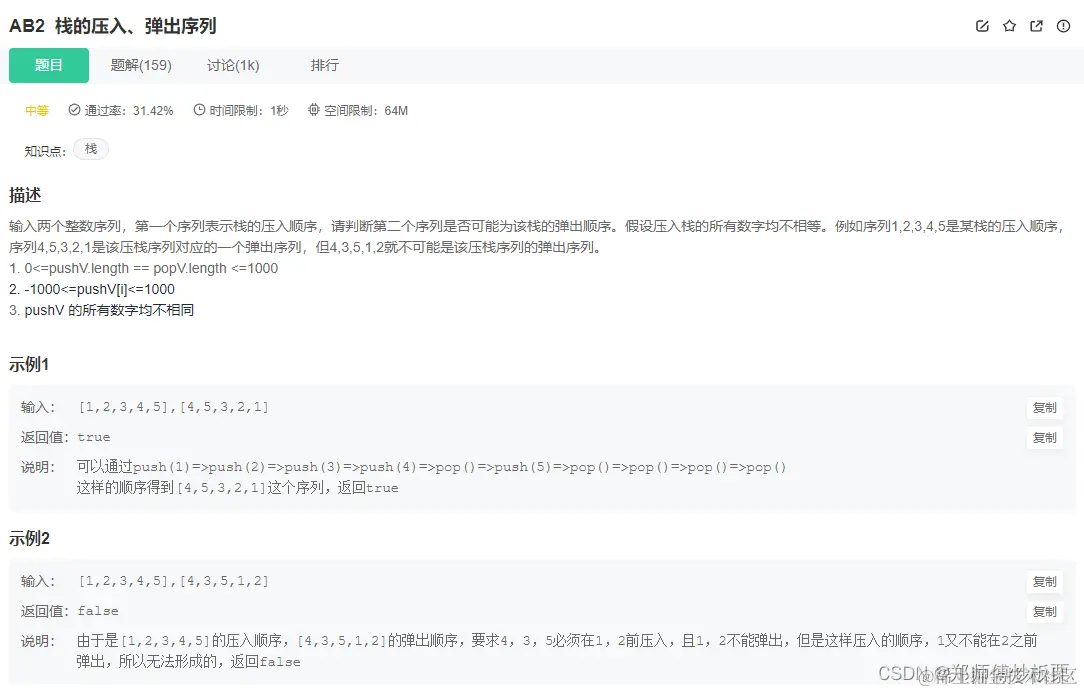Open the share/external link icon
Screen dimensions: 1084x693
(x=1036, y=26)
